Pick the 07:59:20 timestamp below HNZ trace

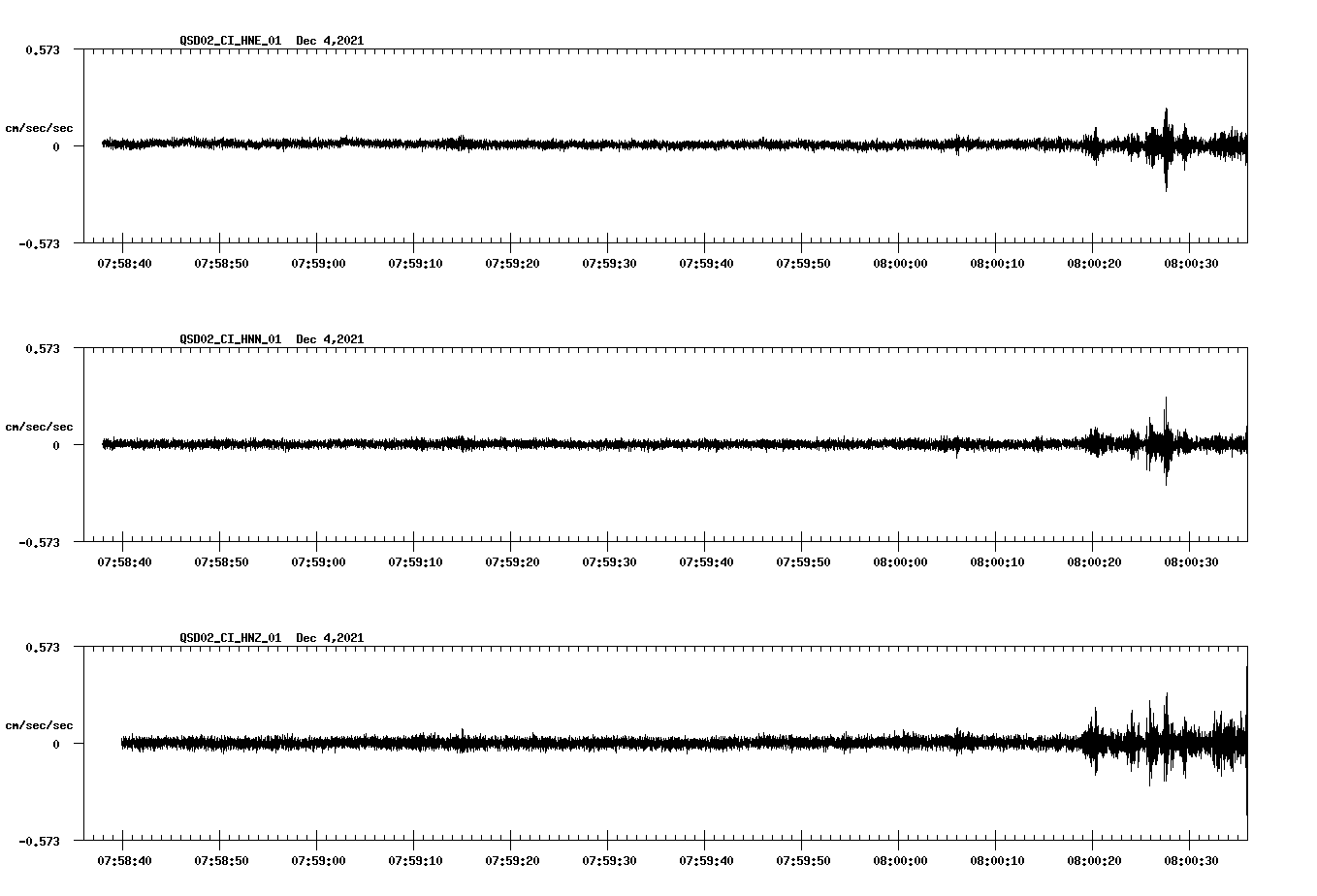512,861
